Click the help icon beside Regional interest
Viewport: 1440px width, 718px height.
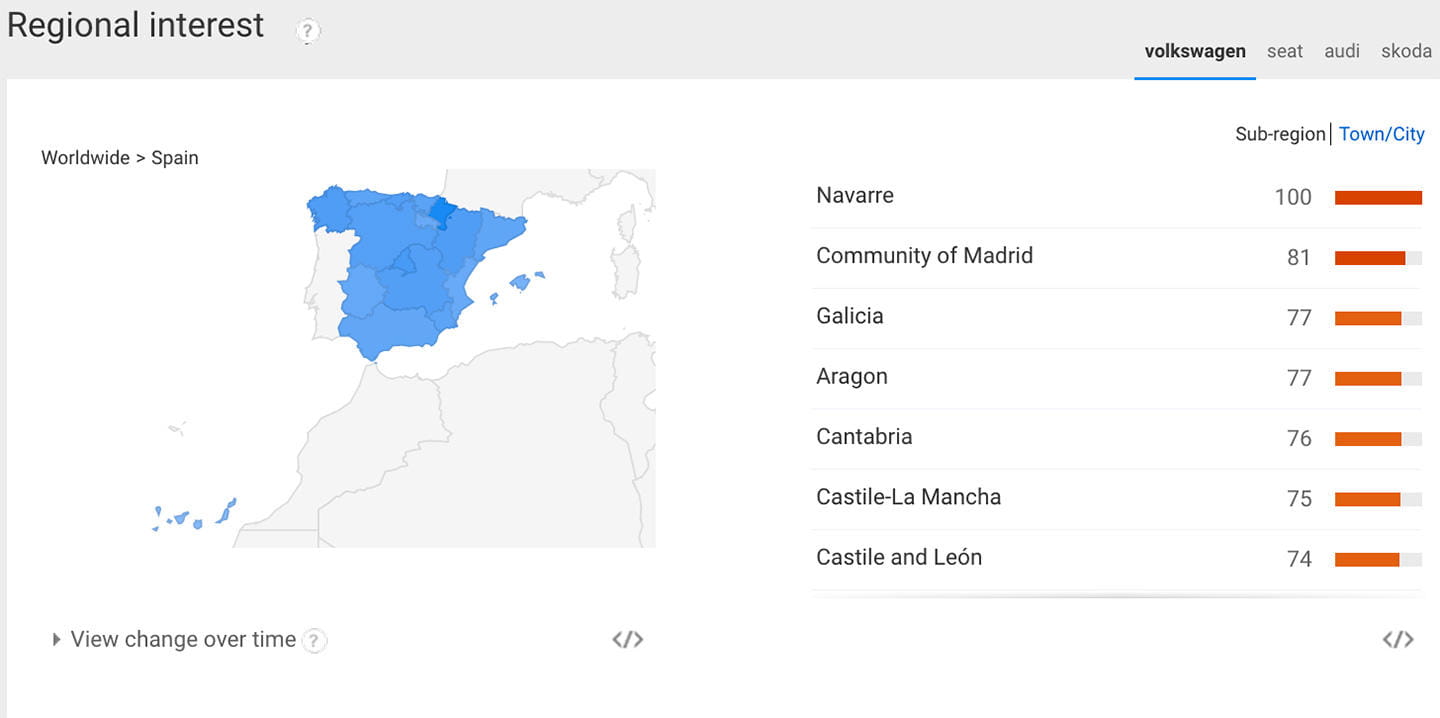[308, 32]
